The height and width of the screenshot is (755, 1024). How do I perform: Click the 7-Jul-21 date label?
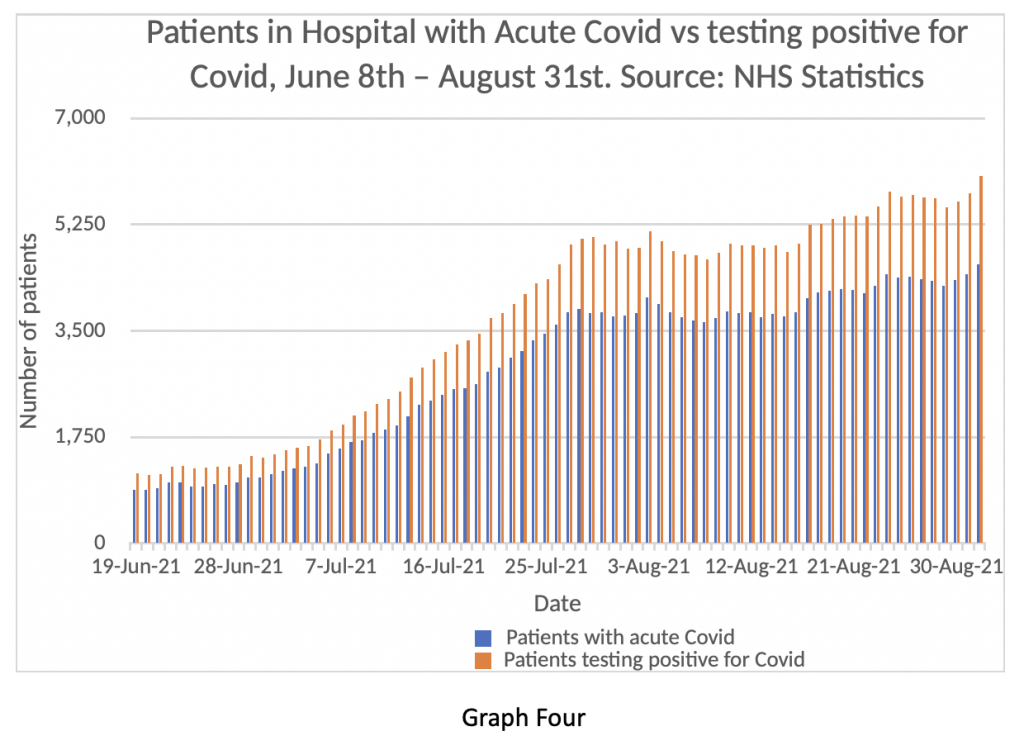(x=342, y=567)
